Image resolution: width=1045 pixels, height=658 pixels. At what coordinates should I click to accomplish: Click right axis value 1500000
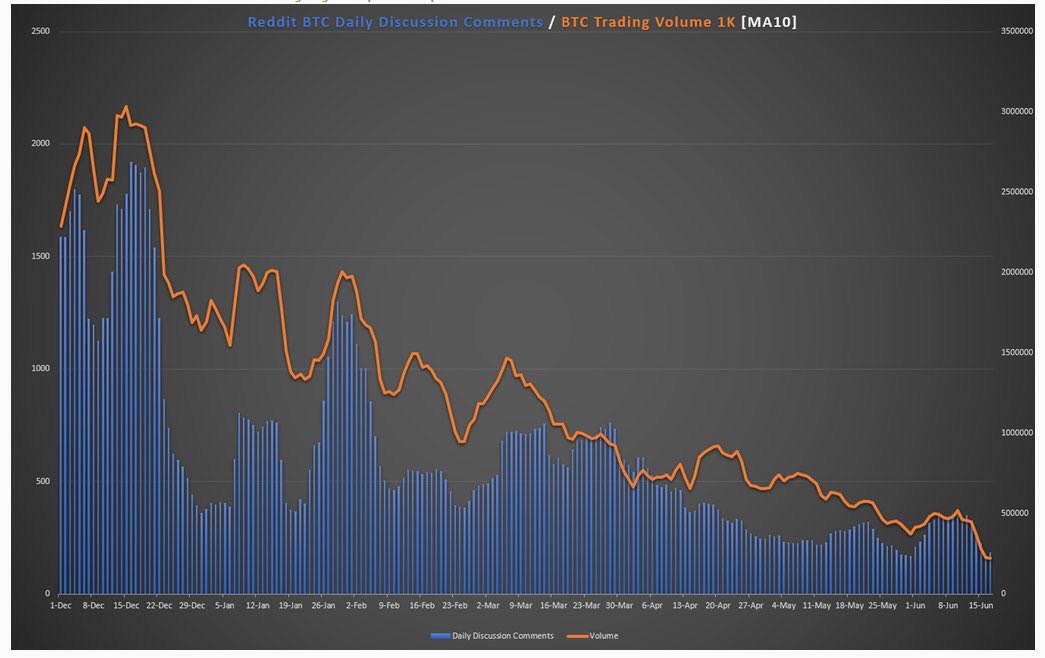click(1017, 353)
